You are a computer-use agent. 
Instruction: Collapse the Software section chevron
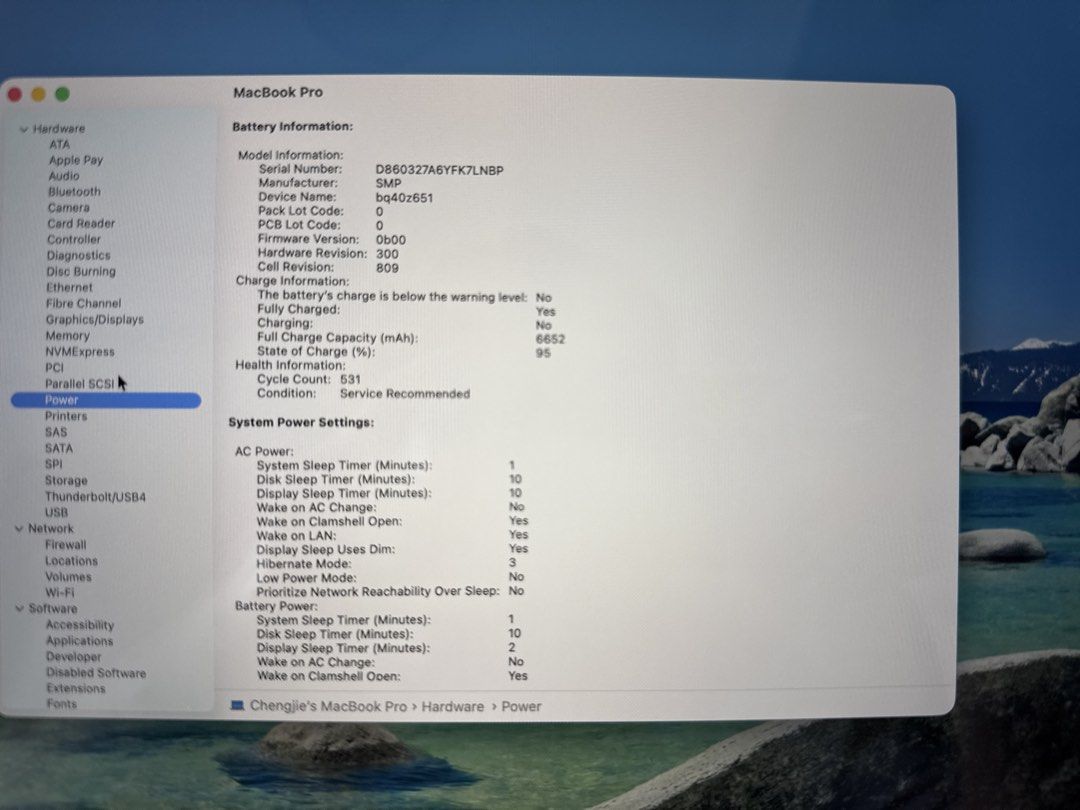[x=19, y=609]
